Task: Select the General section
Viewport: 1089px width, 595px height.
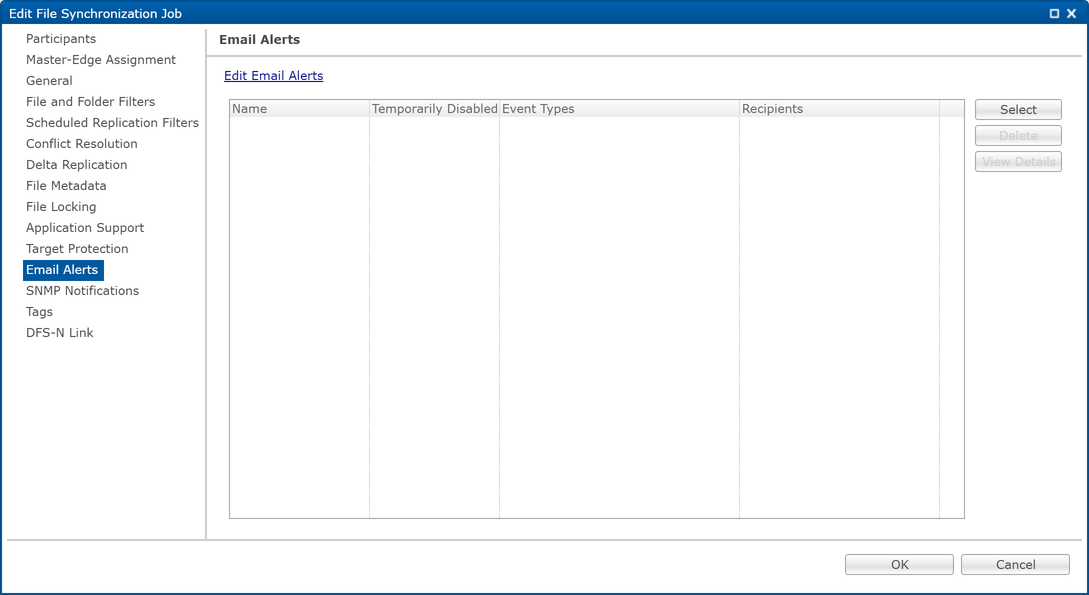Action: coord(49,81)
